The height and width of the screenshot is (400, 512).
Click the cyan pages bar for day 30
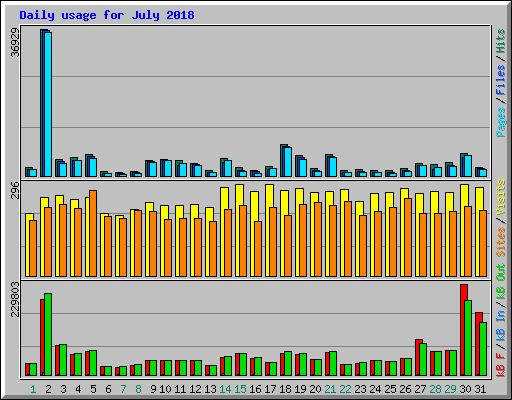(468, 166)
